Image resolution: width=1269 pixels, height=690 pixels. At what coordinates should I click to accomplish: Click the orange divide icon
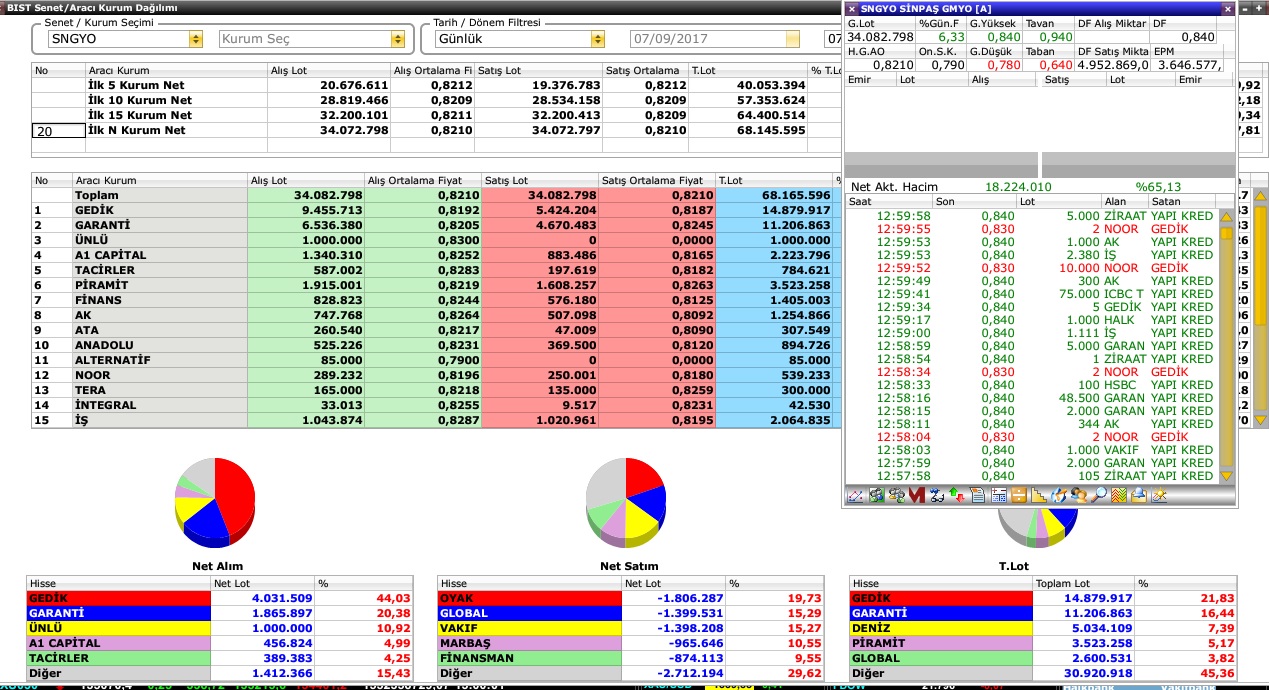pos(1018,494)
